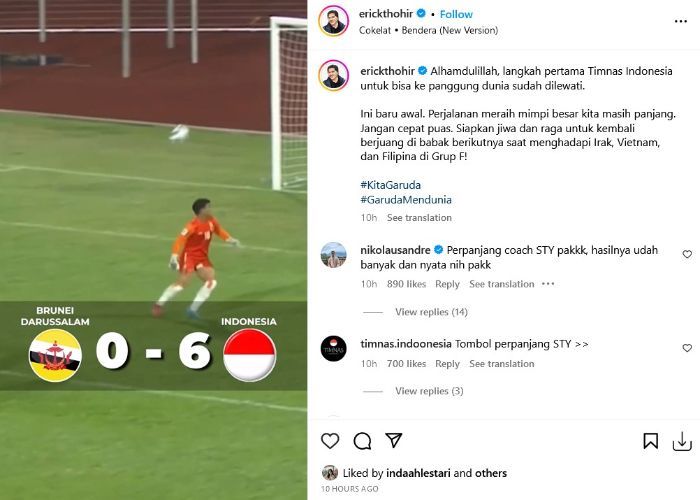Open comments via speech bubble icon
The height and width of the screenshot is (500, 700).
point(362,441)
